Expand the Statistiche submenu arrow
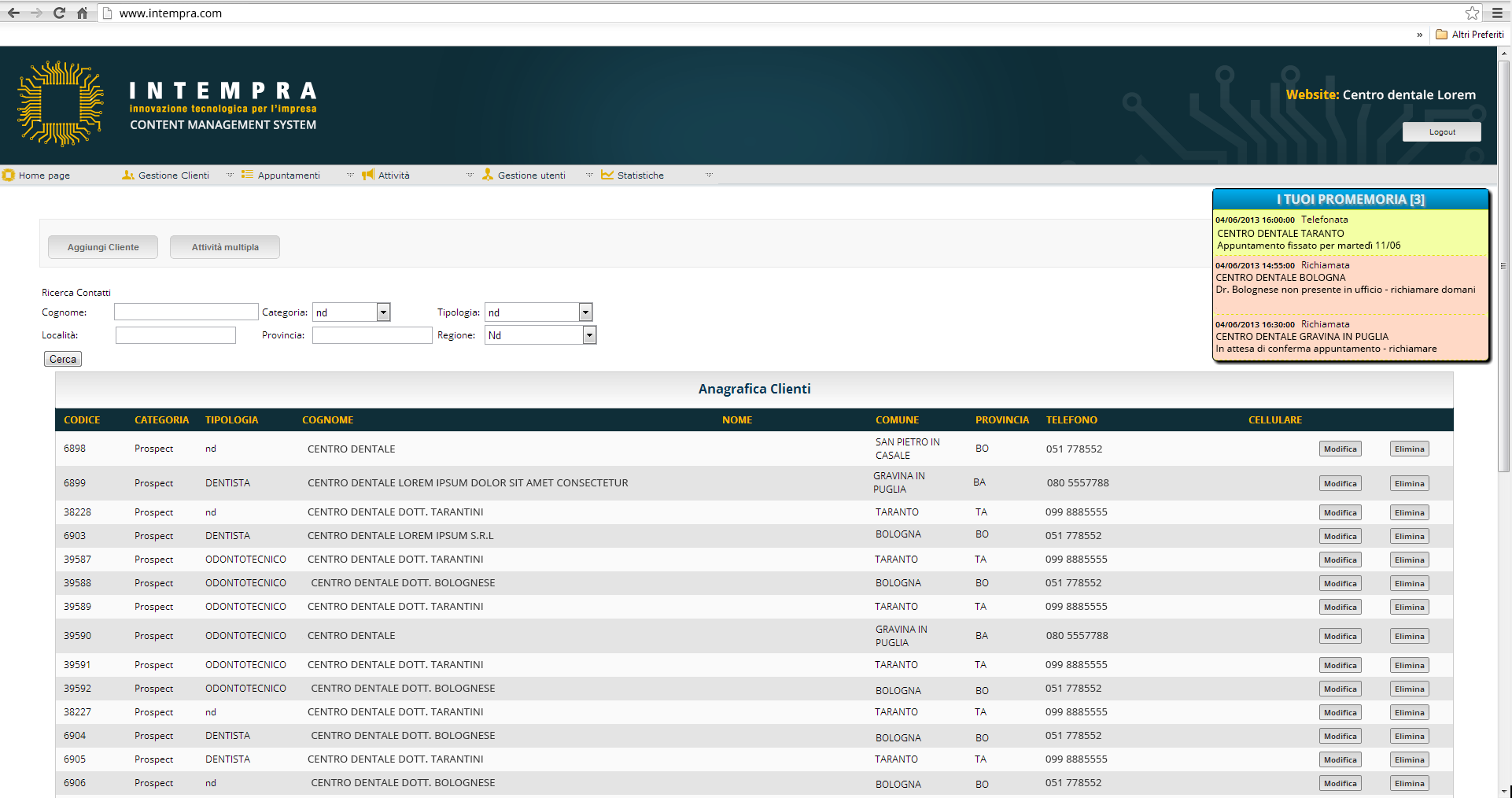 click(709, 175)
